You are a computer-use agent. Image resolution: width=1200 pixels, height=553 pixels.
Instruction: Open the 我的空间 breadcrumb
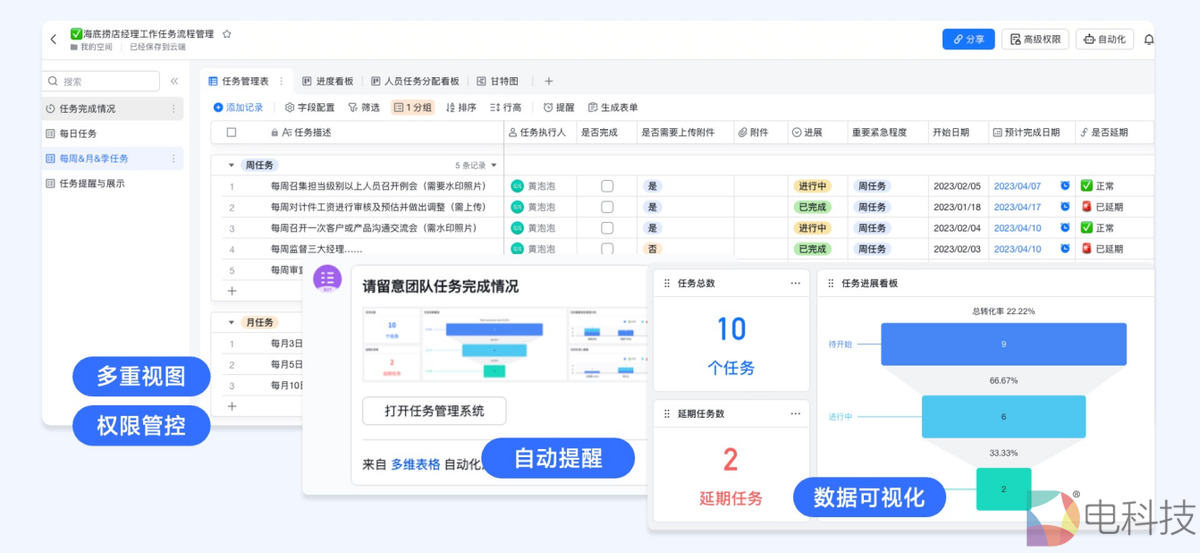(x=91, y=47)
